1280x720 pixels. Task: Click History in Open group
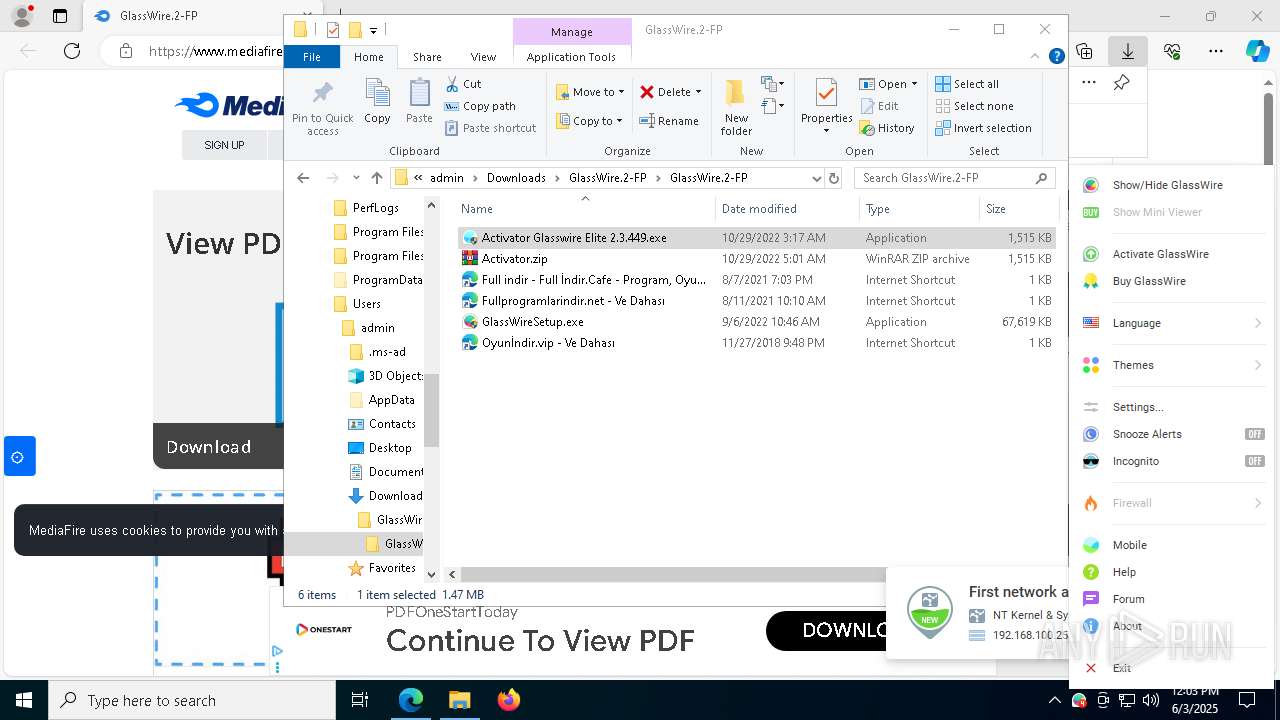coord(886,128)
